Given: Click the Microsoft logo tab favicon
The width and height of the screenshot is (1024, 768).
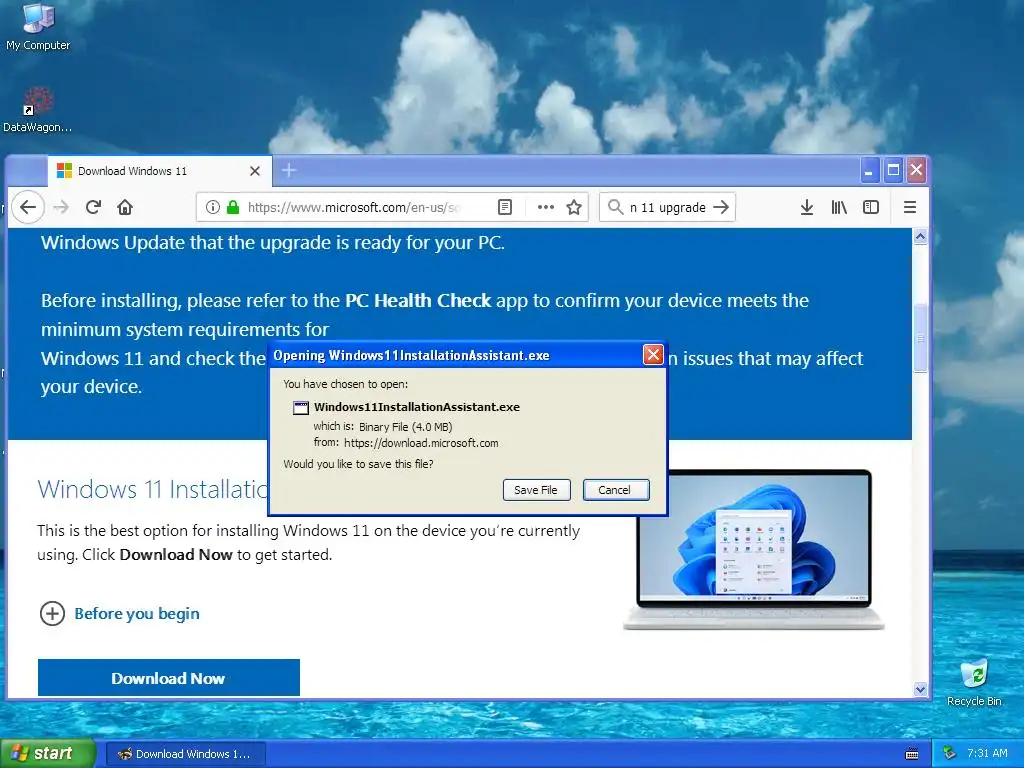Looking at the screenshot, I should click(x=64, y=170).
